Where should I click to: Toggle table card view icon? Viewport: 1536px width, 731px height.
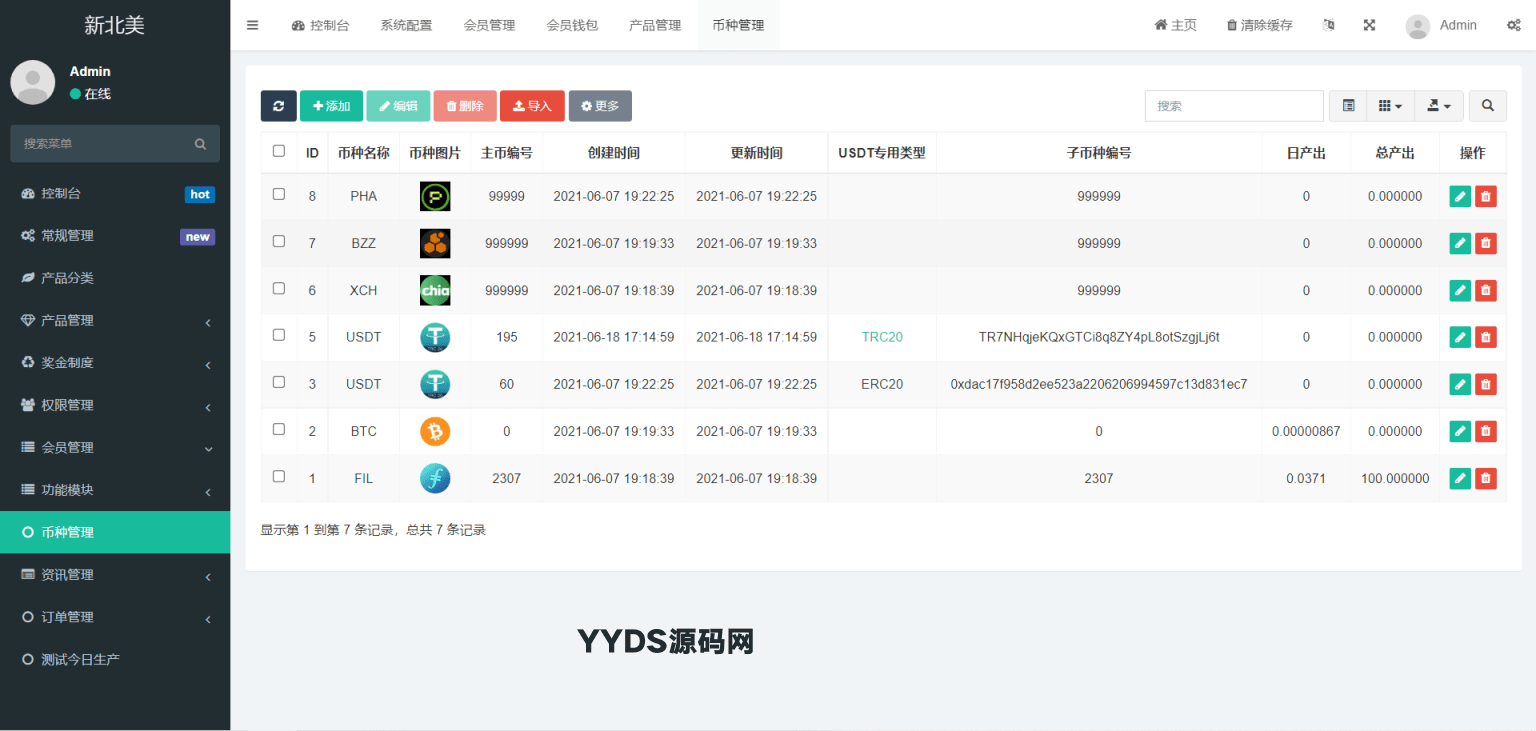(1348, 106)
